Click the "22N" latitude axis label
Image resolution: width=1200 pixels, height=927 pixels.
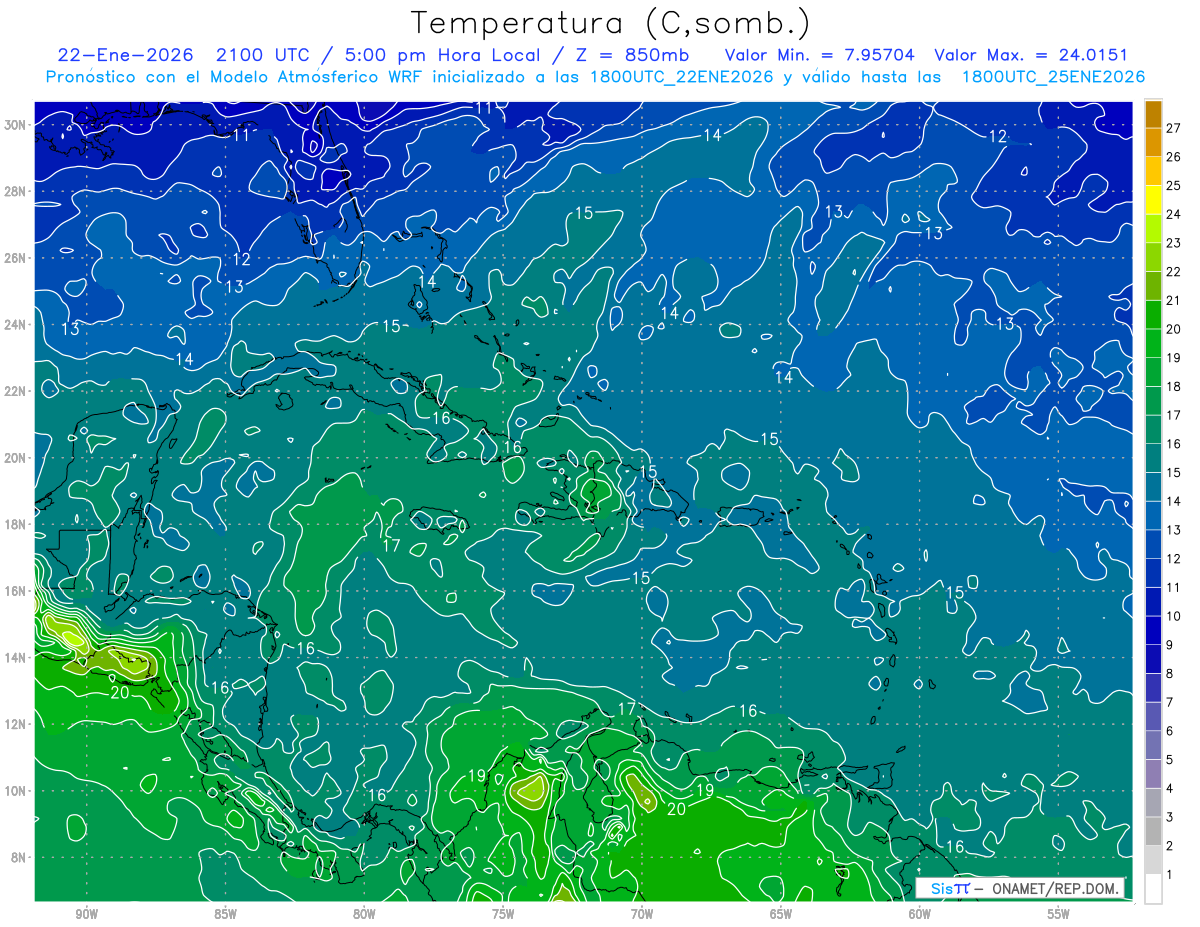(16, 391)
